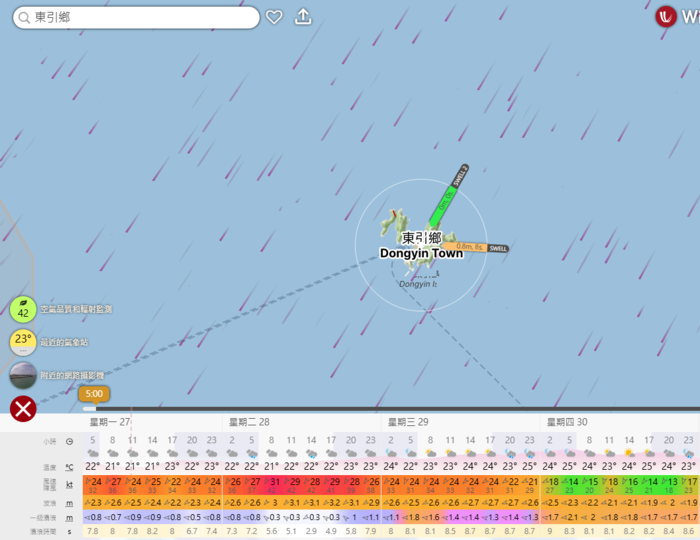Open the nearby webcam thumbnail
The height and width of the screenshot is (540, 700).
tap(23, 375)
